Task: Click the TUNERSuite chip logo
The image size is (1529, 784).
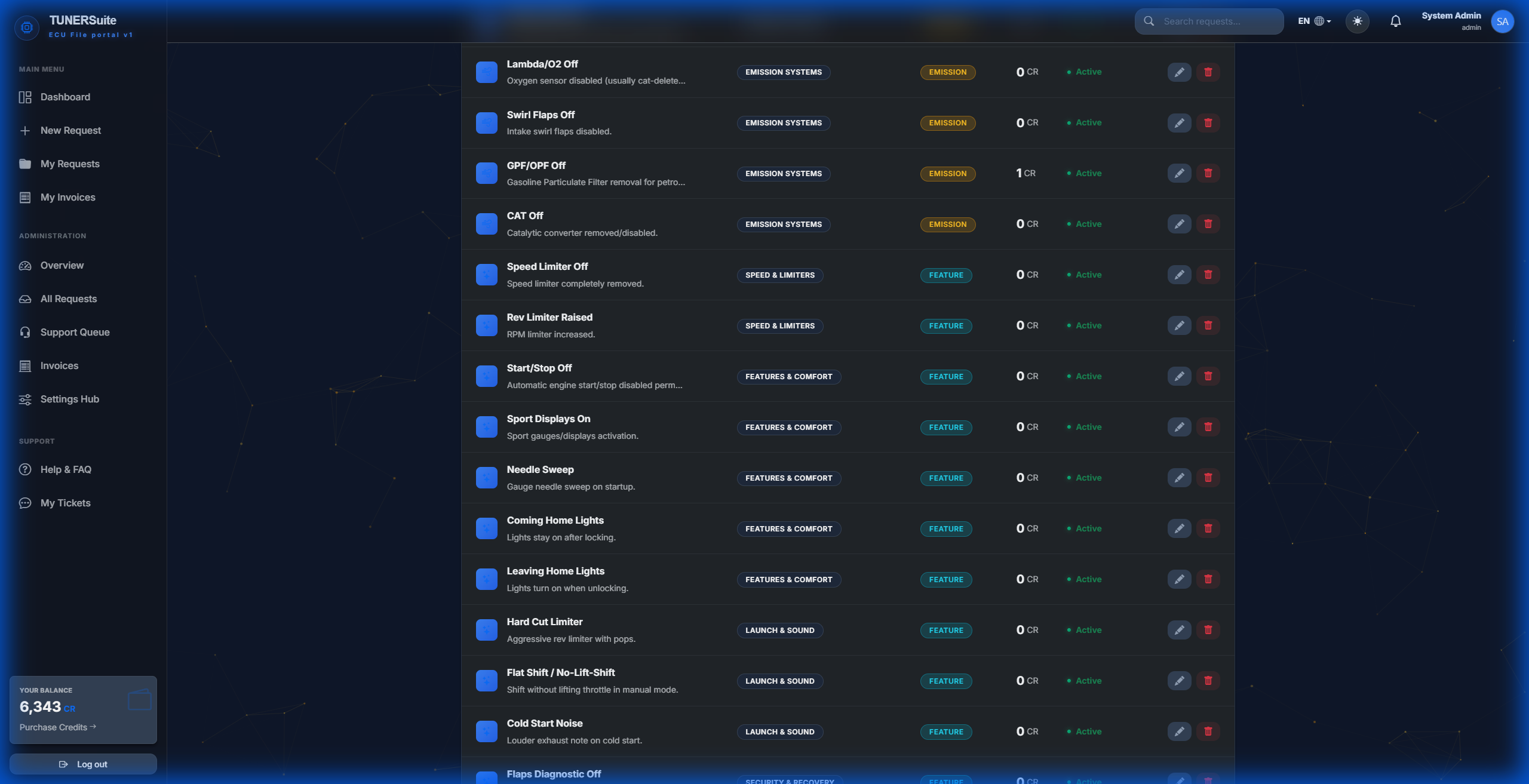Action: [x=27, y=27]
